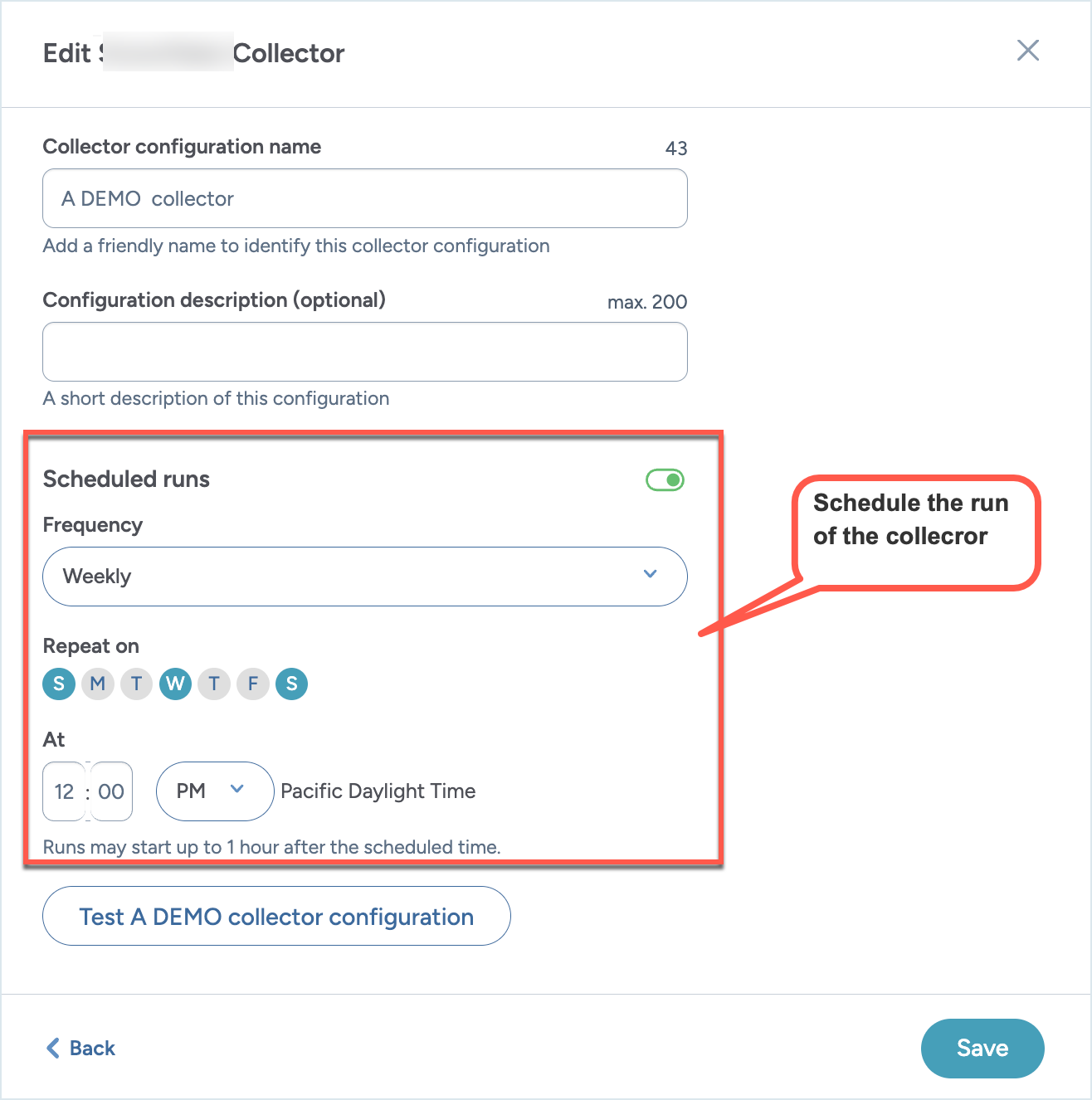This screenshot has height=1100, width=1092.
Task: Close the Edit Collector dialog
Action: (1027, 51)
